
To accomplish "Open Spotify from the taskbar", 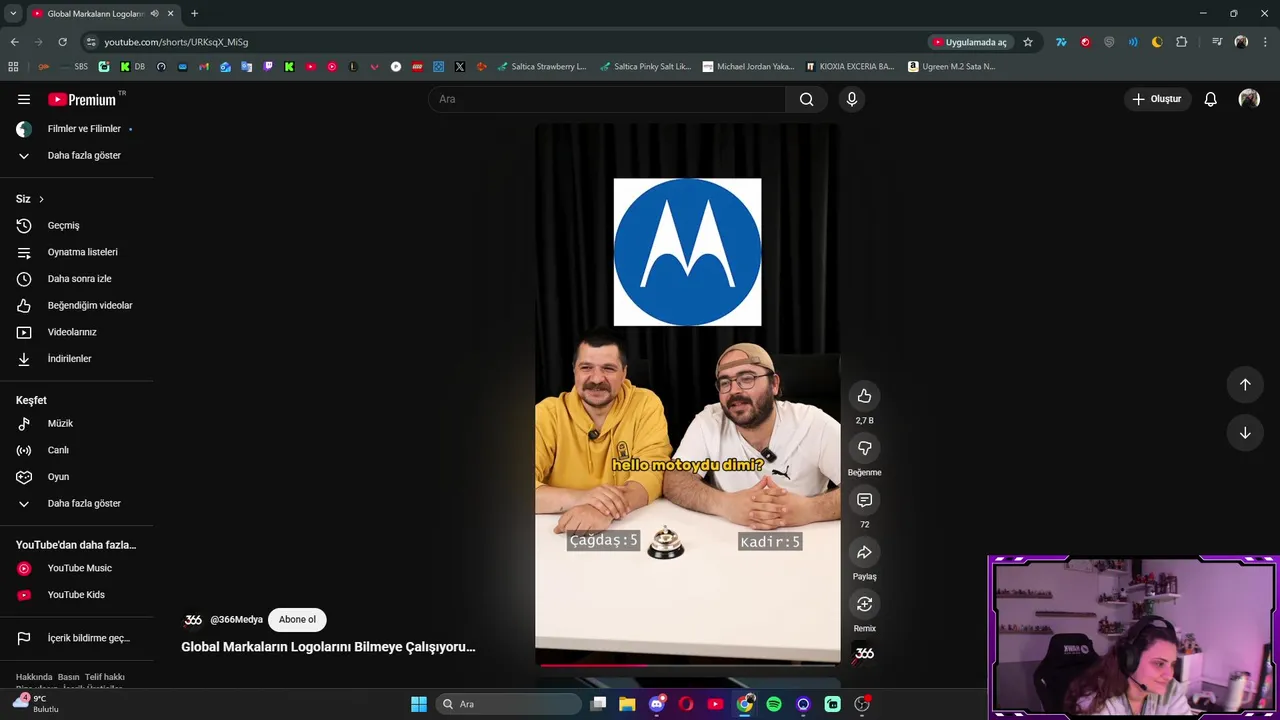I will [x=774, y=704].
